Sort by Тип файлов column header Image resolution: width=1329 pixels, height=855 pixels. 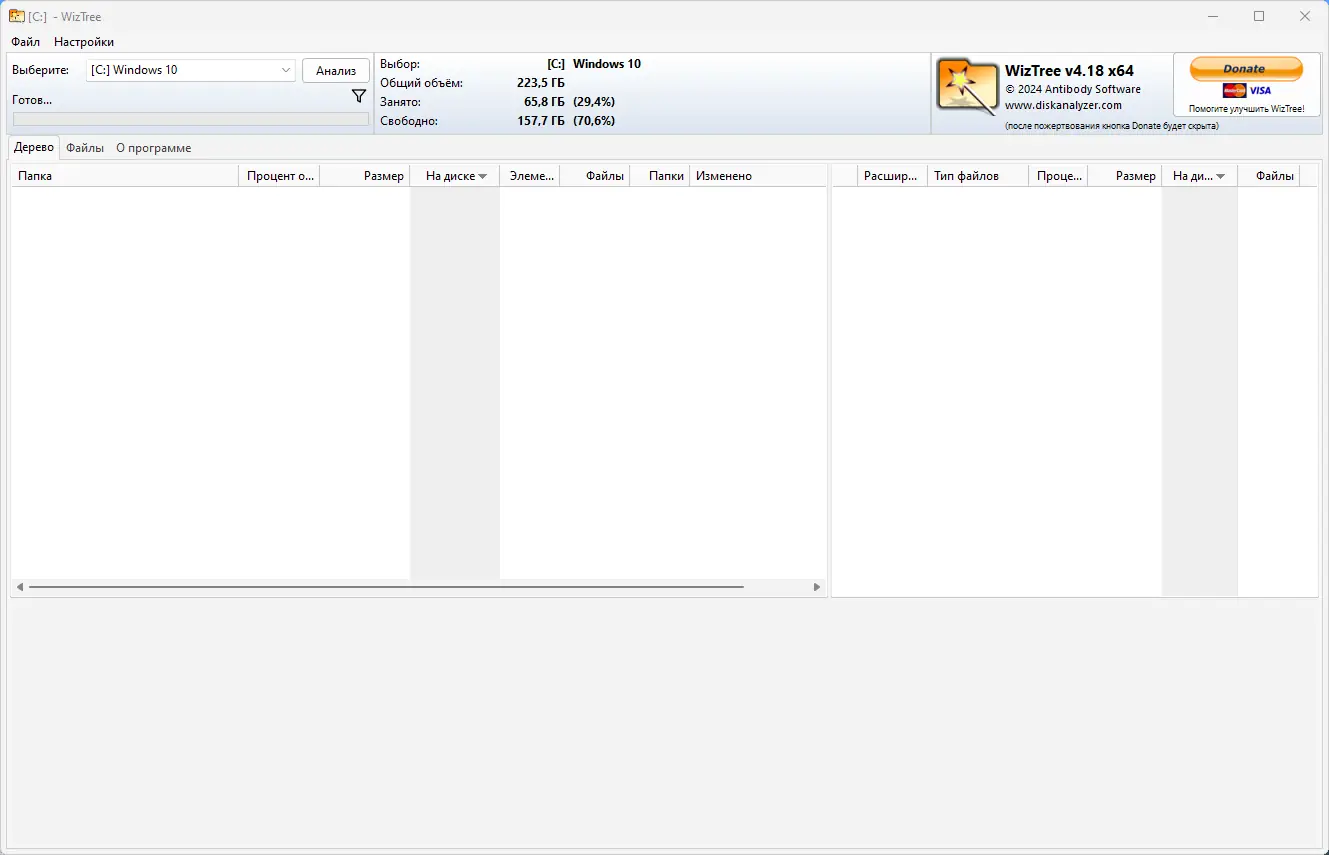pyautogui.click(x=977, y=176)
